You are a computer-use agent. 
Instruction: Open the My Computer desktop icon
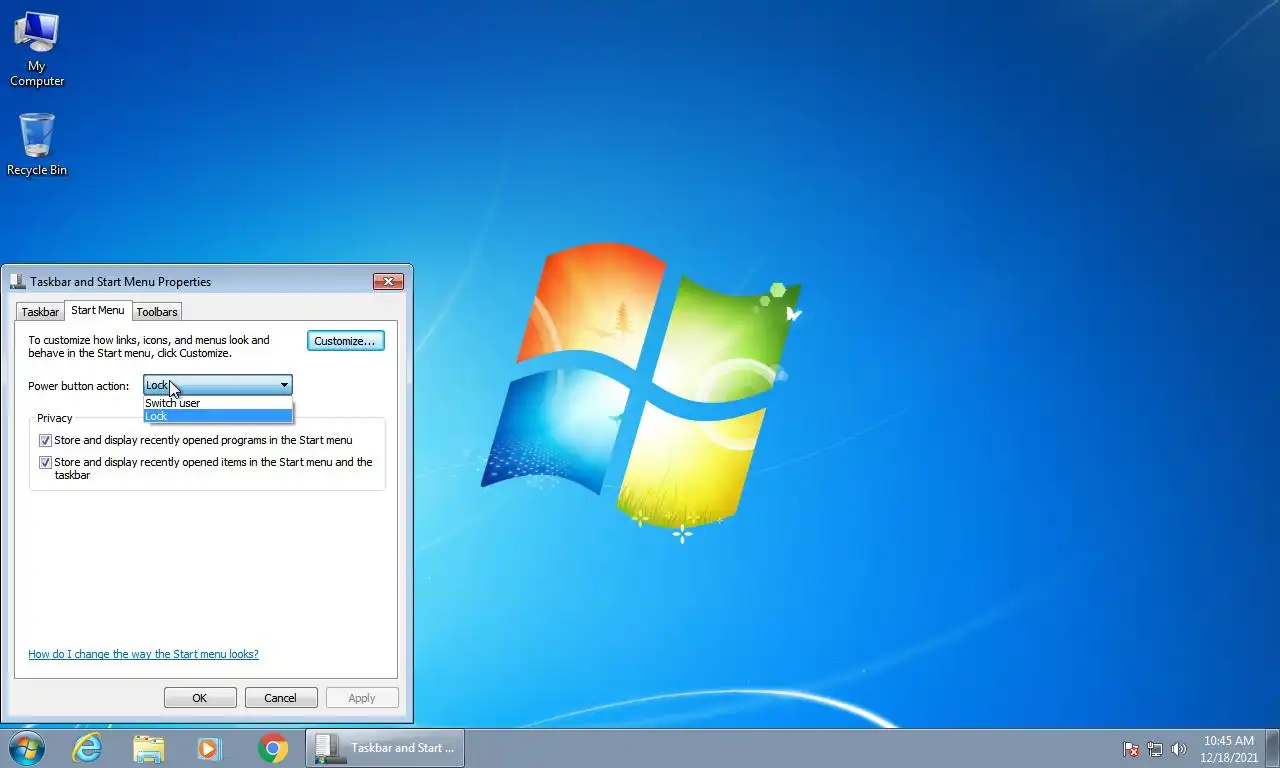point(37,50)
